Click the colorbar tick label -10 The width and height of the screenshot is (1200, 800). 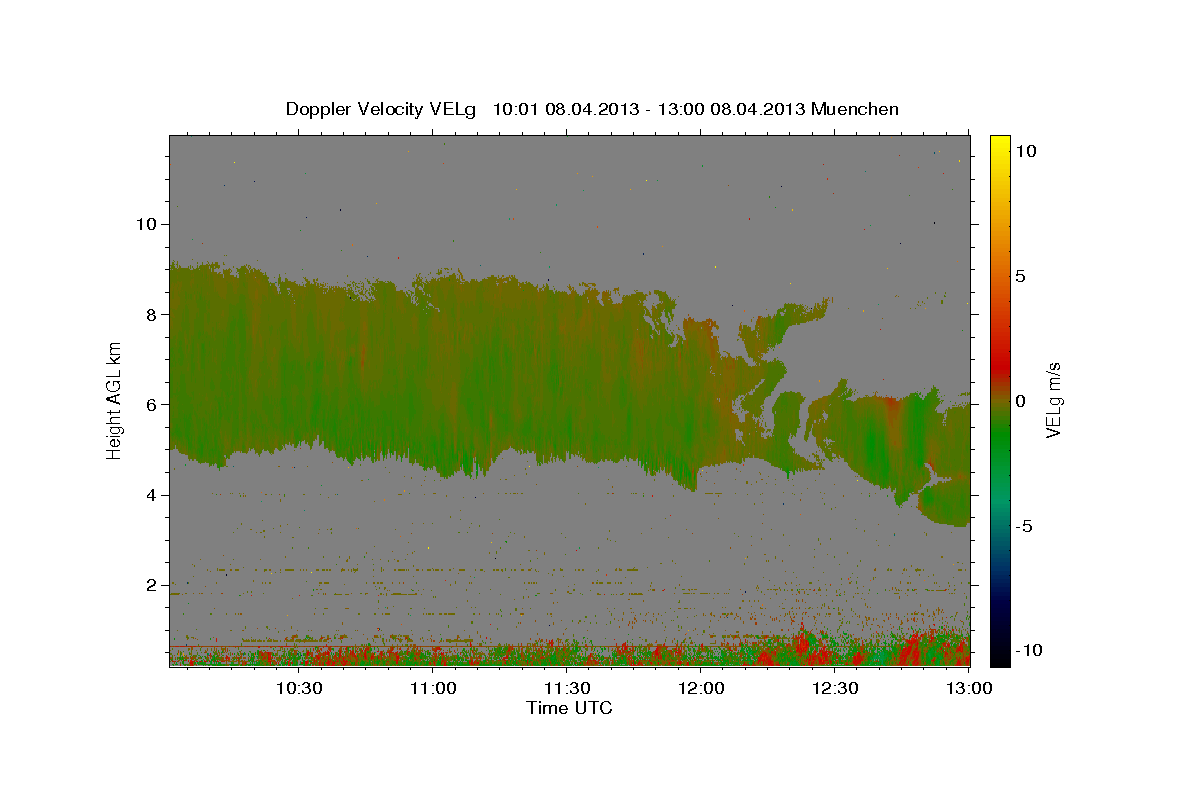(1028, 650)
